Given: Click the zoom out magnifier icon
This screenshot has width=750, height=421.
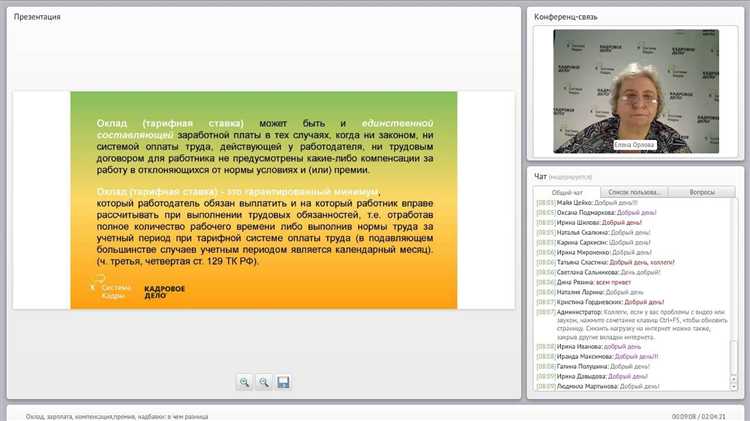Looking at the screenshot, I should pyautogui.click(x=264, y=382).
